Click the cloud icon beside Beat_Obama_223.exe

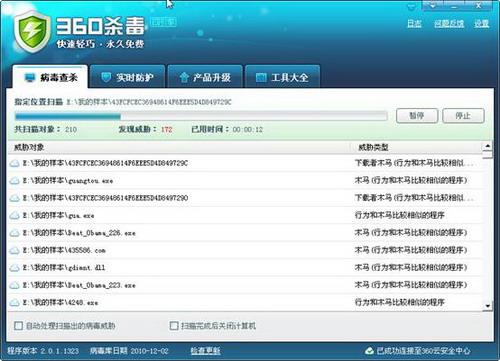14,285
